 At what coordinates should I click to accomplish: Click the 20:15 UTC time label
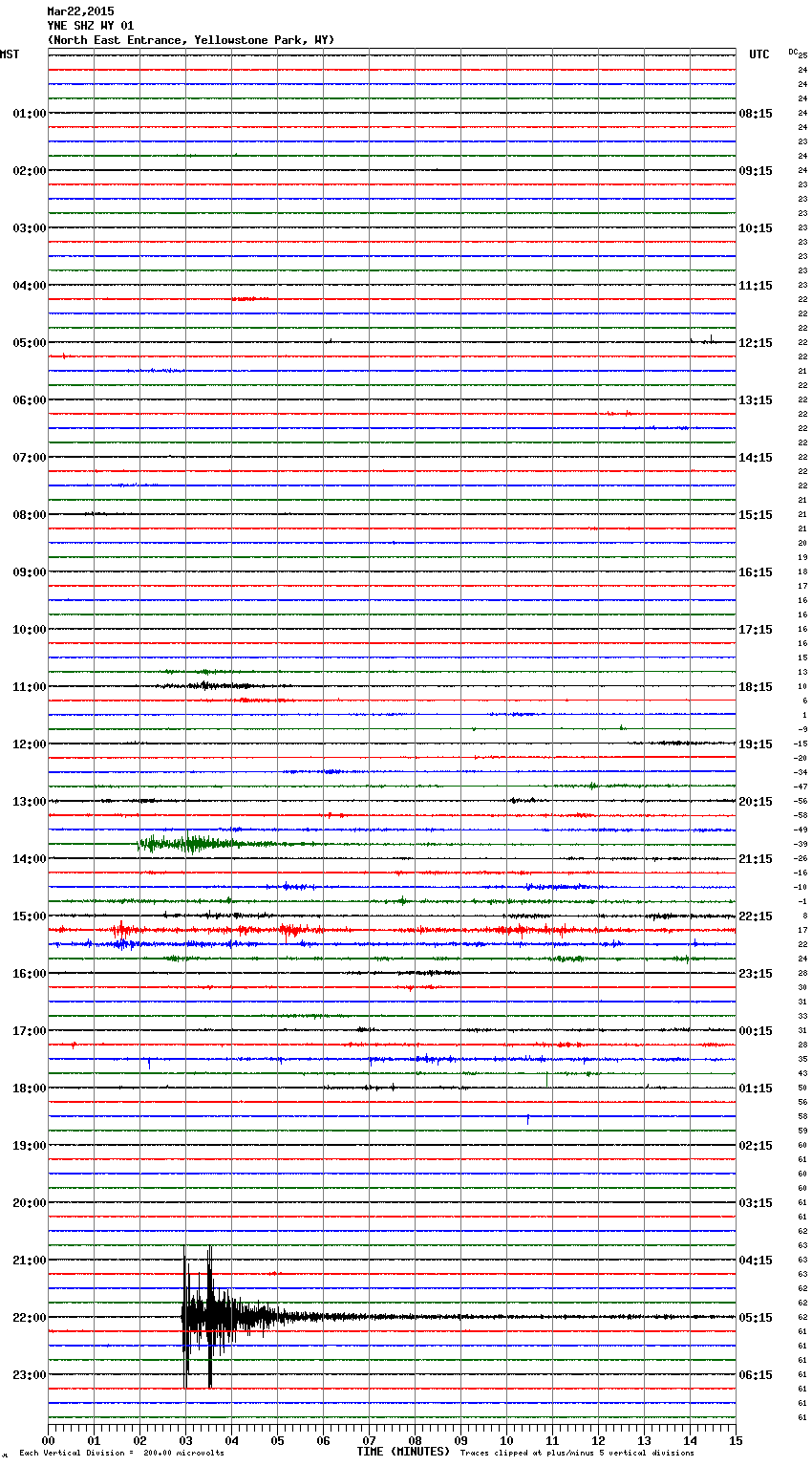pos(756,802)
